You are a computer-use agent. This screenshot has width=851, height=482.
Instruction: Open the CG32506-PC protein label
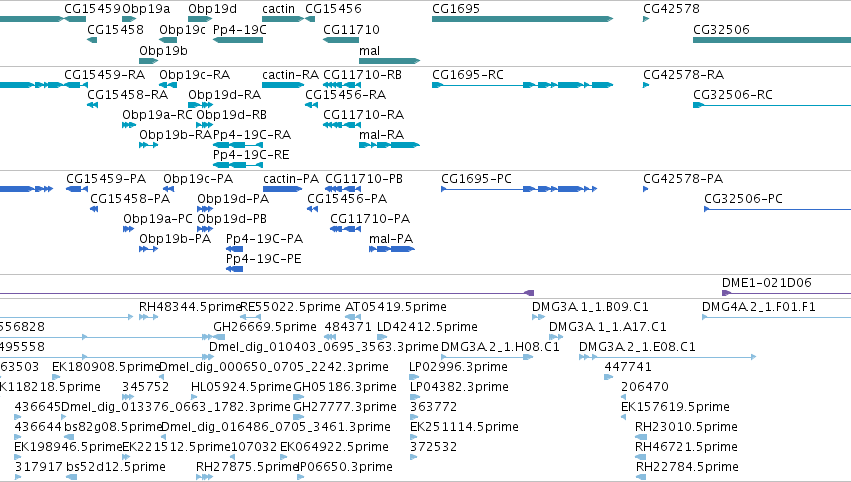click(x=744, y=199)
